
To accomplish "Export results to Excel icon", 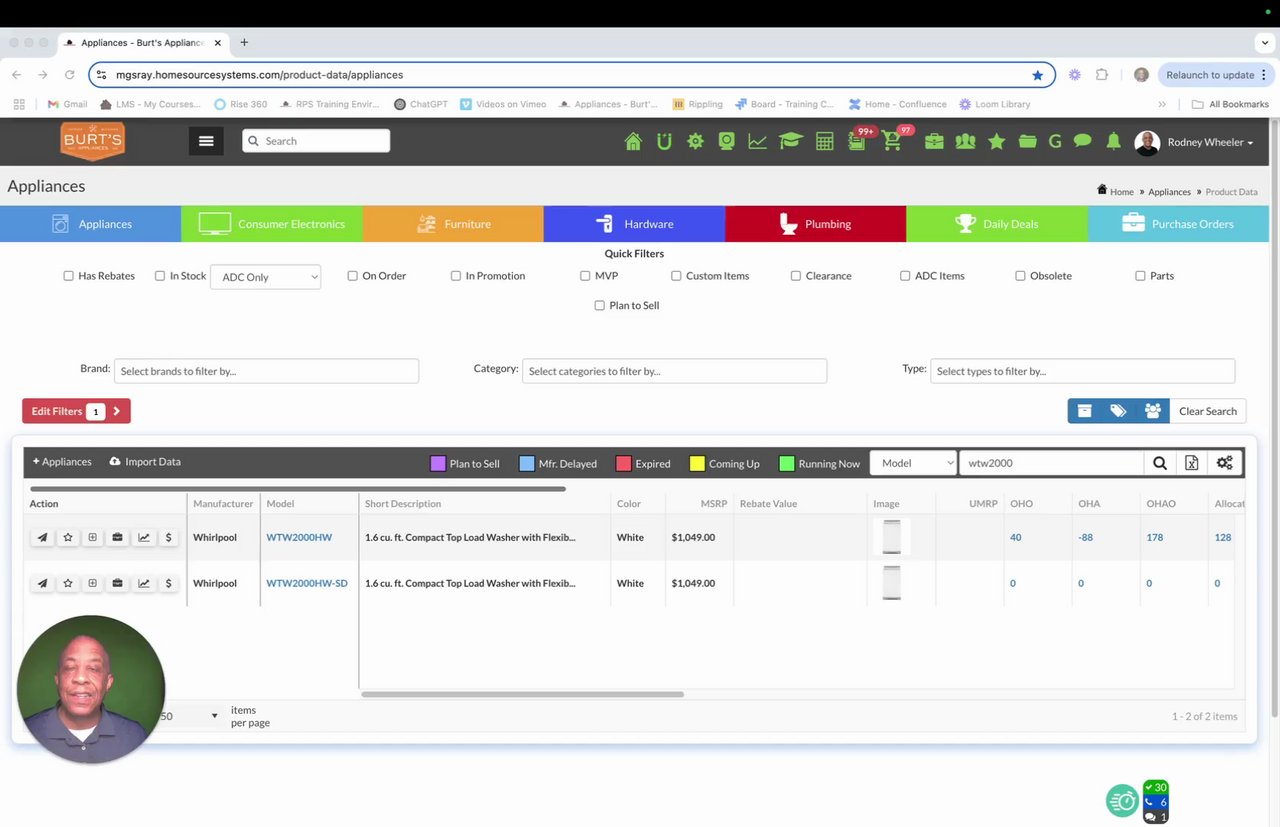I will point(1191,463).
